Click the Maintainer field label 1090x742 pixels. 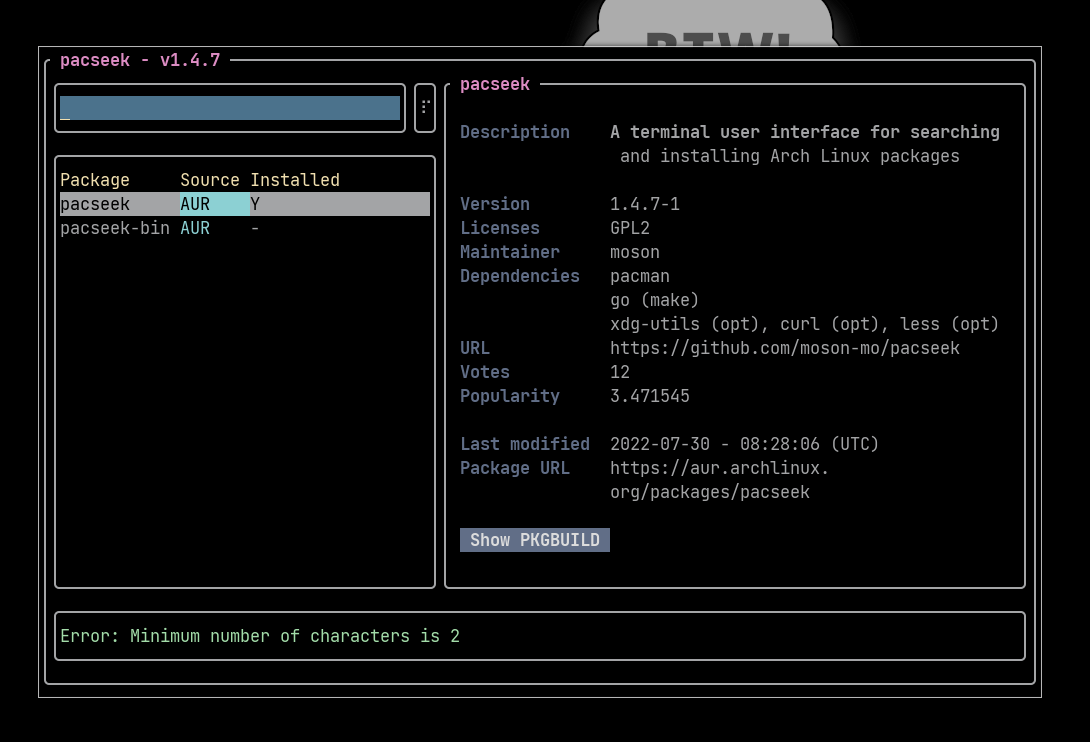510,252
